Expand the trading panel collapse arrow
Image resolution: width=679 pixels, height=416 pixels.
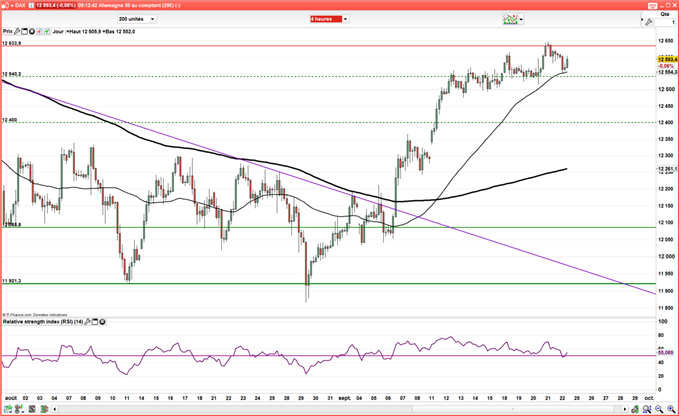click(x=642, y=20)
